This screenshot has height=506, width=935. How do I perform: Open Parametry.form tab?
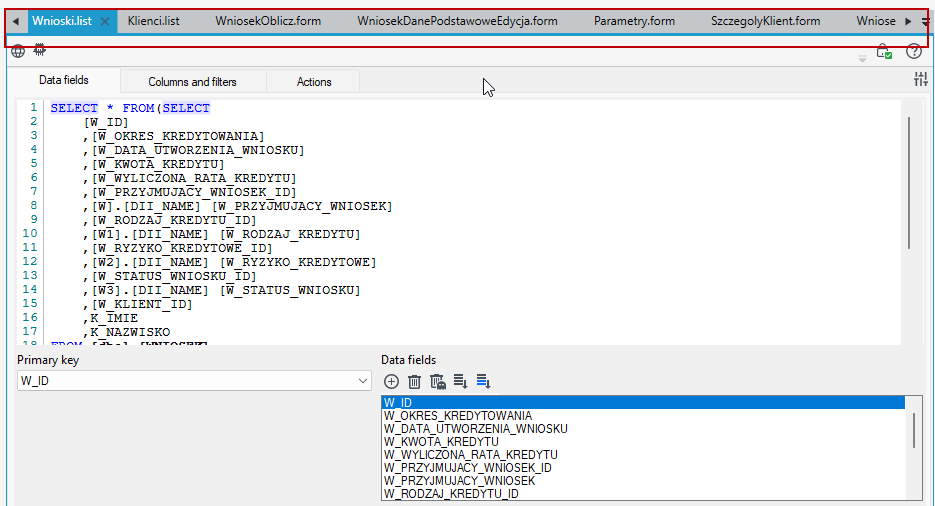pos(634,21)
